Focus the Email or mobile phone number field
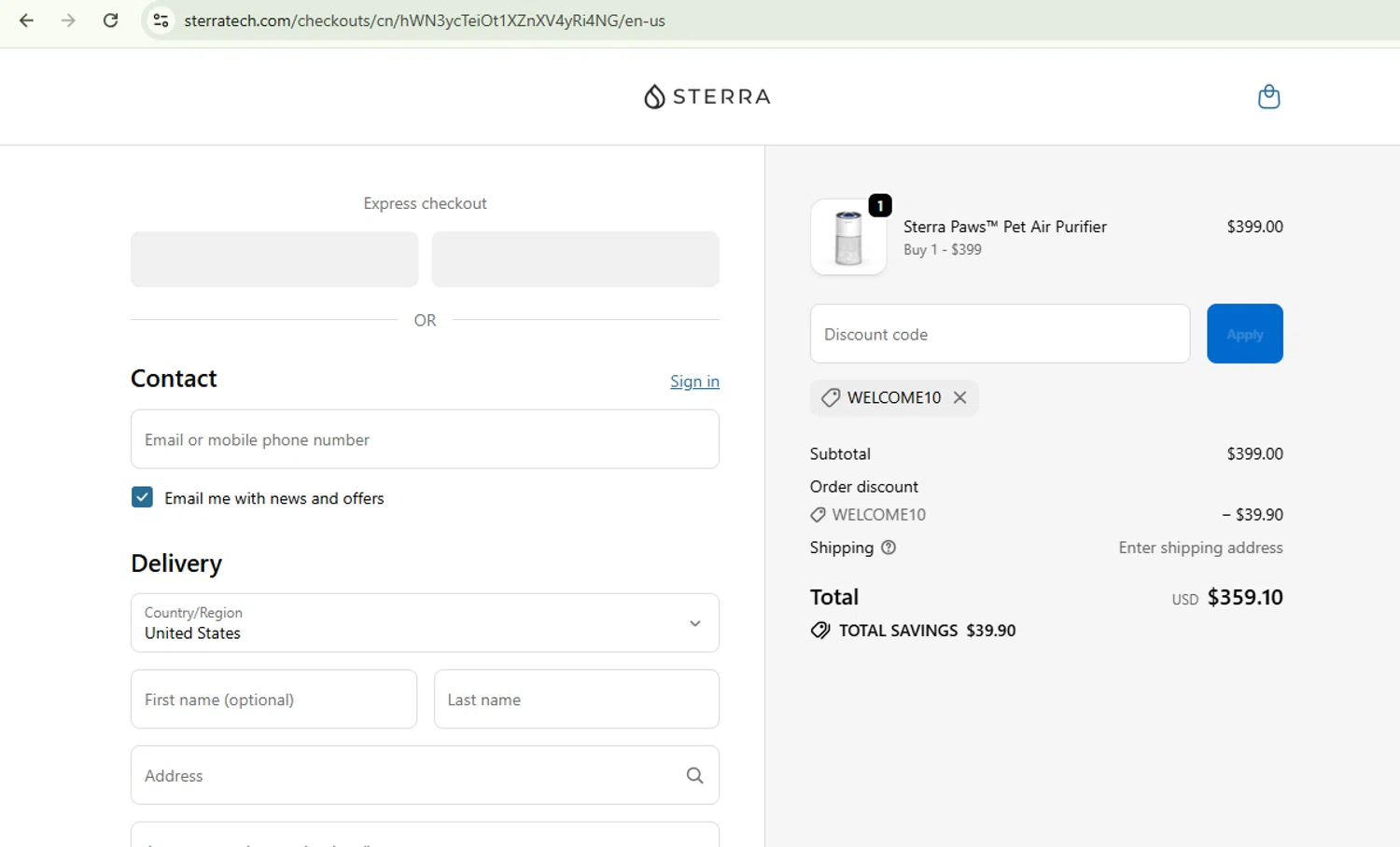Screen dimensions: 1400x847 [425, 439]
